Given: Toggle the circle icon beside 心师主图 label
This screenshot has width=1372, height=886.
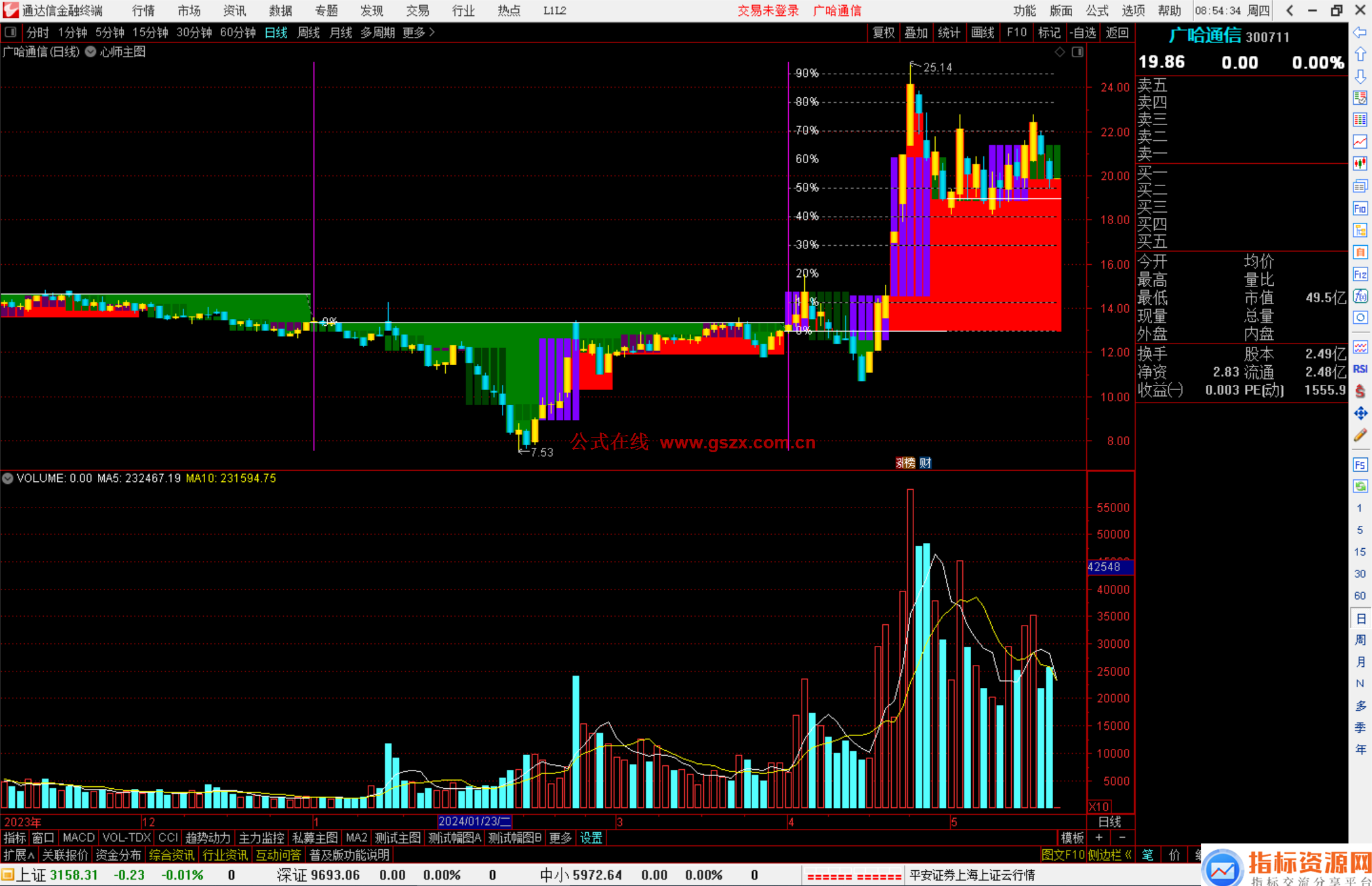Looking at the screenshot, I should (x=91, y=52).
